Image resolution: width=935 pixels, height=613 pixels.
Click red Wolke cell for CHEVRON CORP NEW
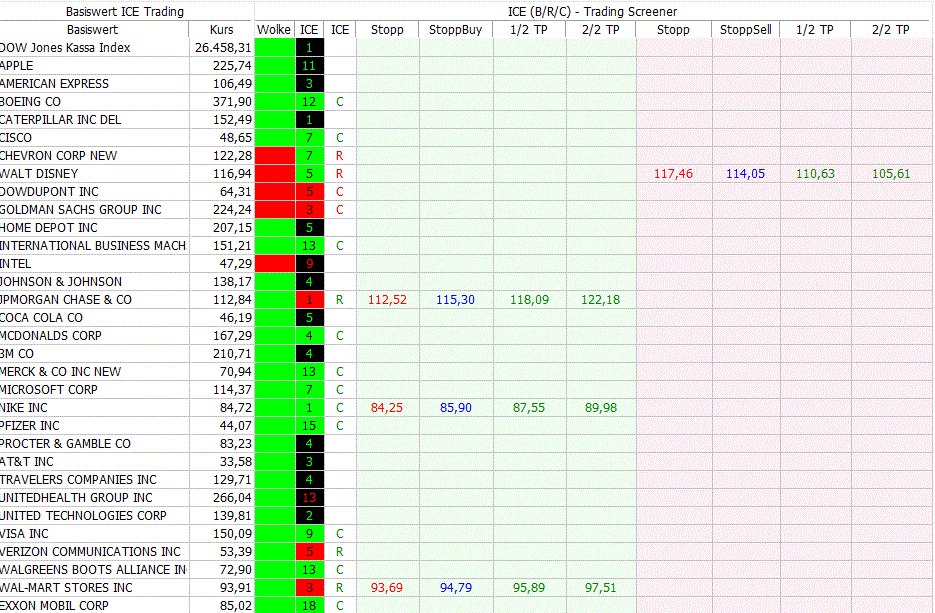click(275, 156)
